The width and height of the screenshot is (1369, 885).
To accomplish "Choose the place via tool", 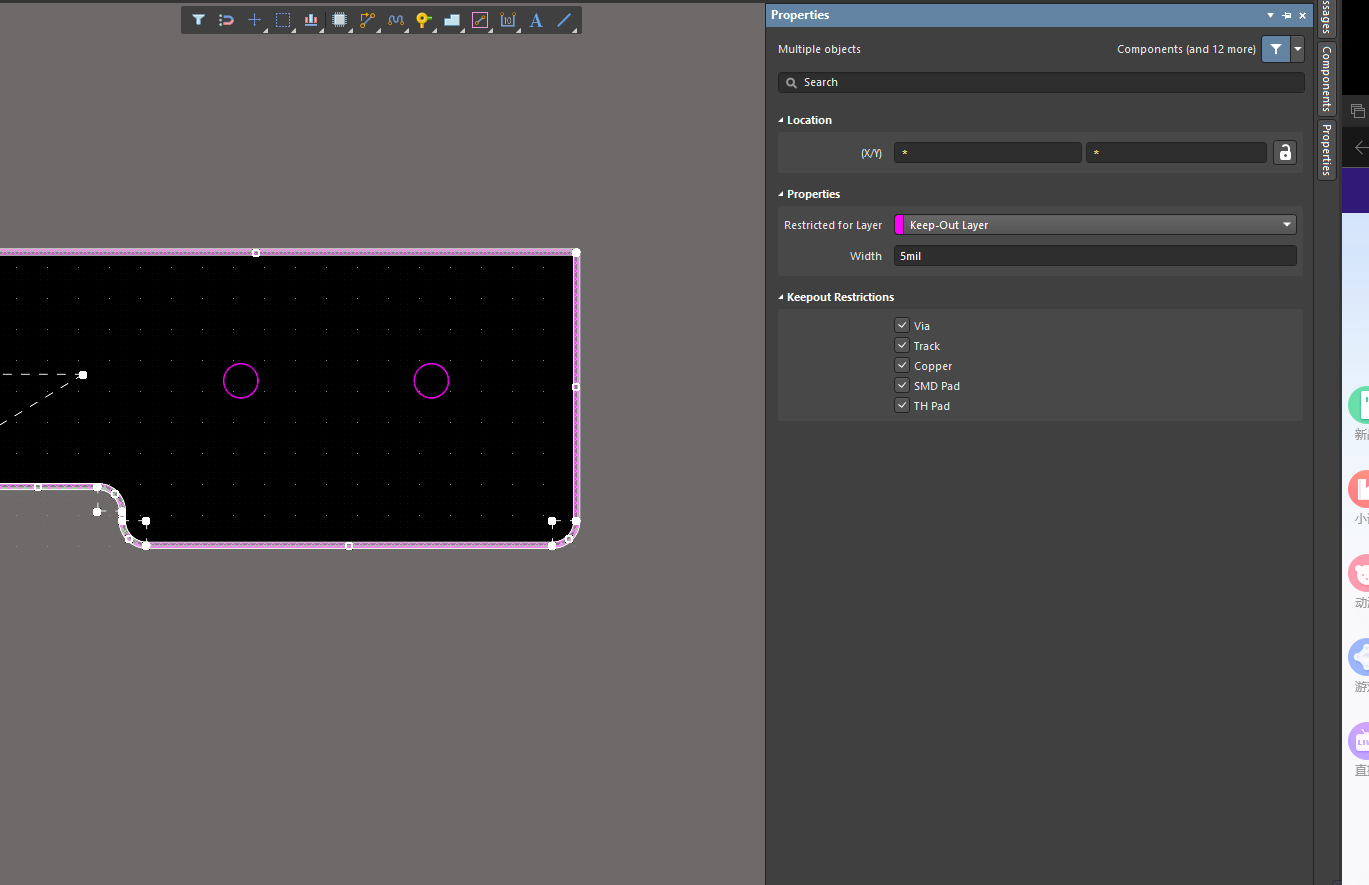I will click(424, 20).
